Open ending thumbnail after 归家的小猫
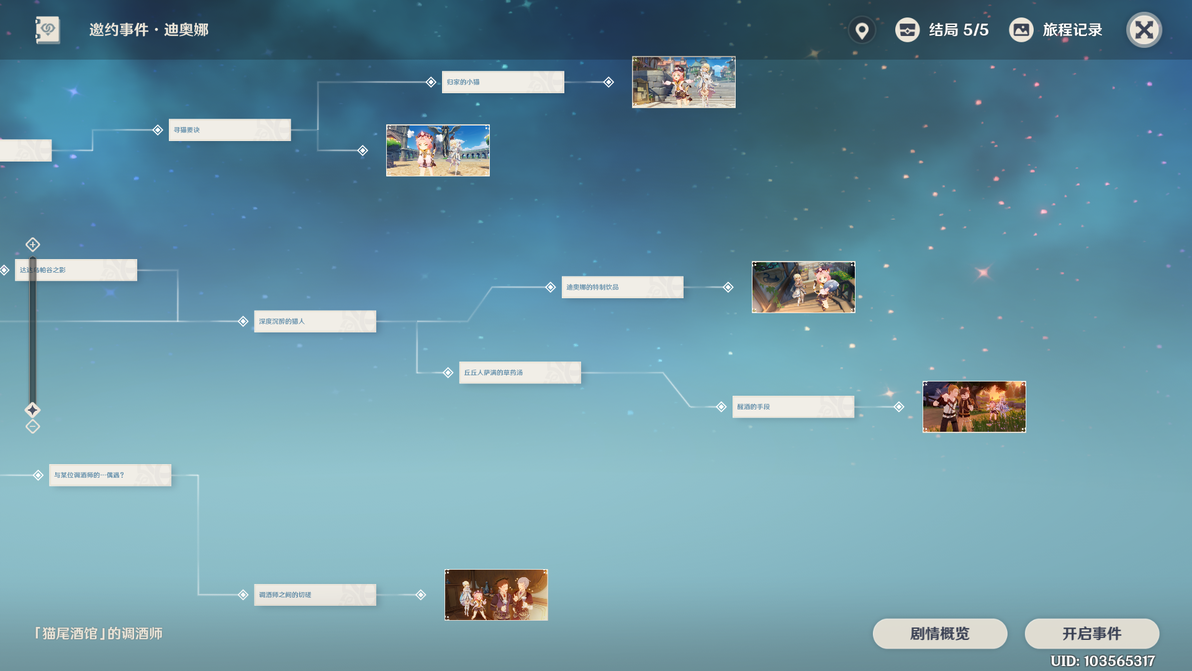The image size is (1192, 671). click(683, 82)
